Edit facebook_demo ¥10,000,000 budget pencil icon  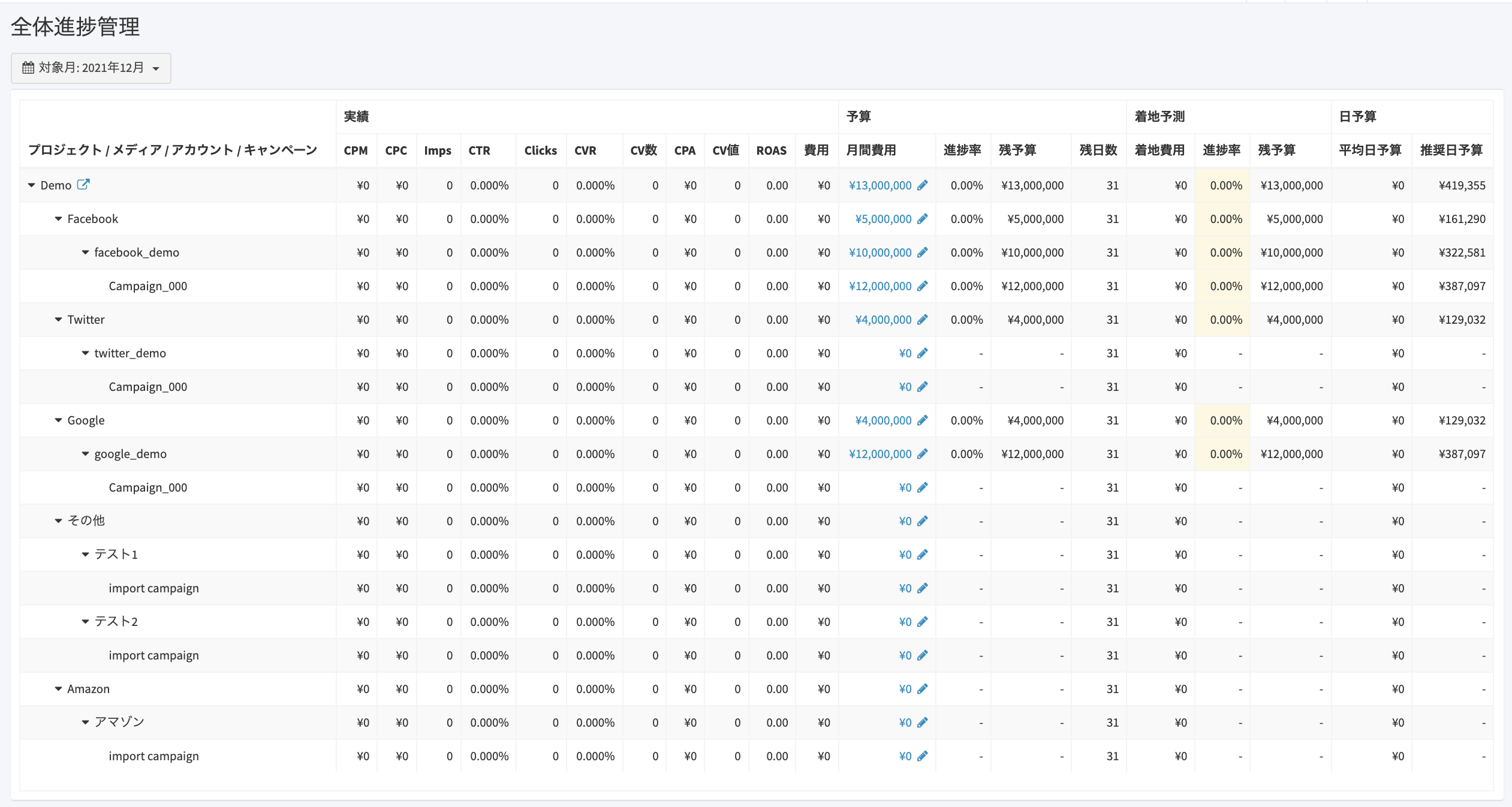pos(923,252)
